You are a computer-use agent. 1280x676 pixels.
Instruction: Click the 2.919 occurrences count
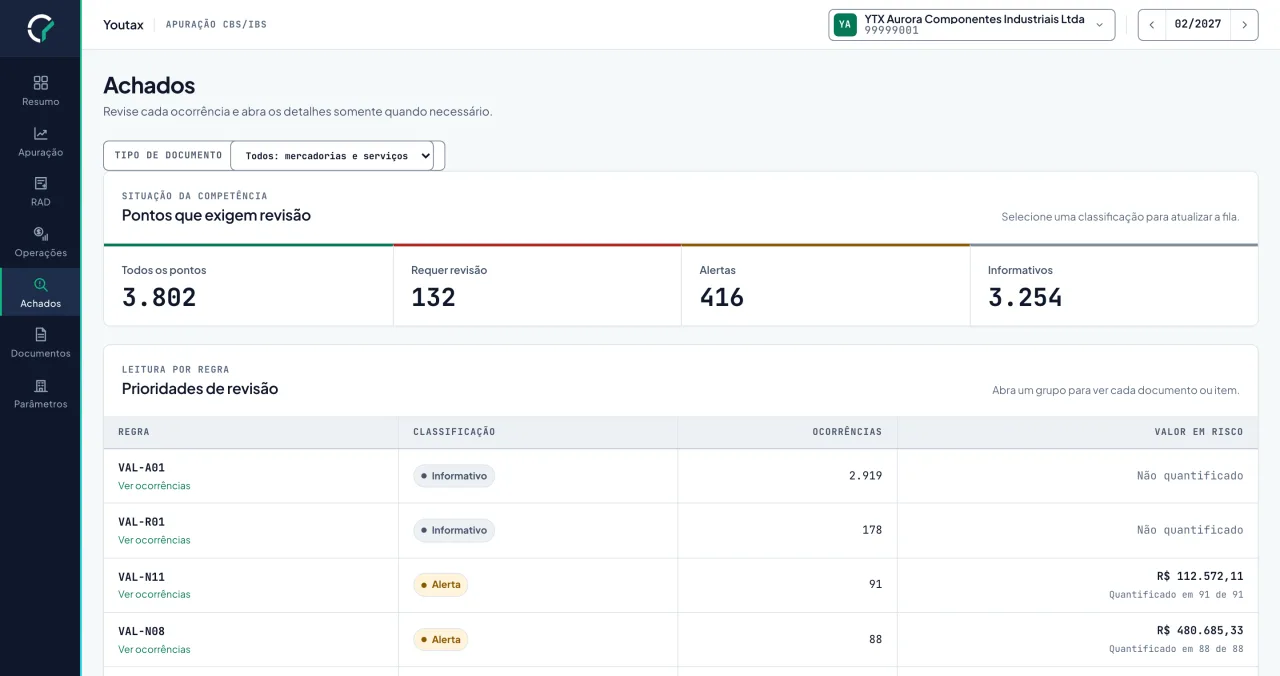click(x=866, y=476)
